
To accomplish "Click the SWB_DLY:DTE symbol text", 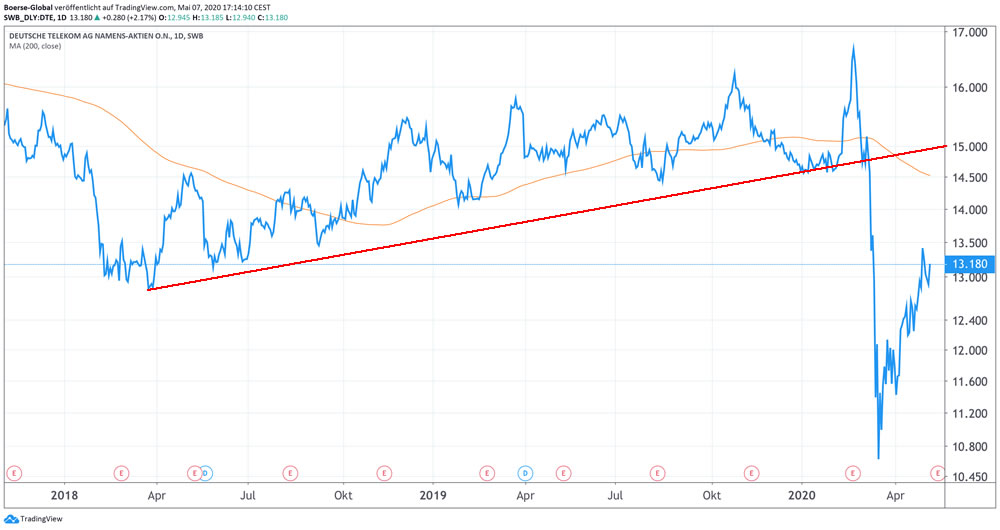I will pos(28,18).
